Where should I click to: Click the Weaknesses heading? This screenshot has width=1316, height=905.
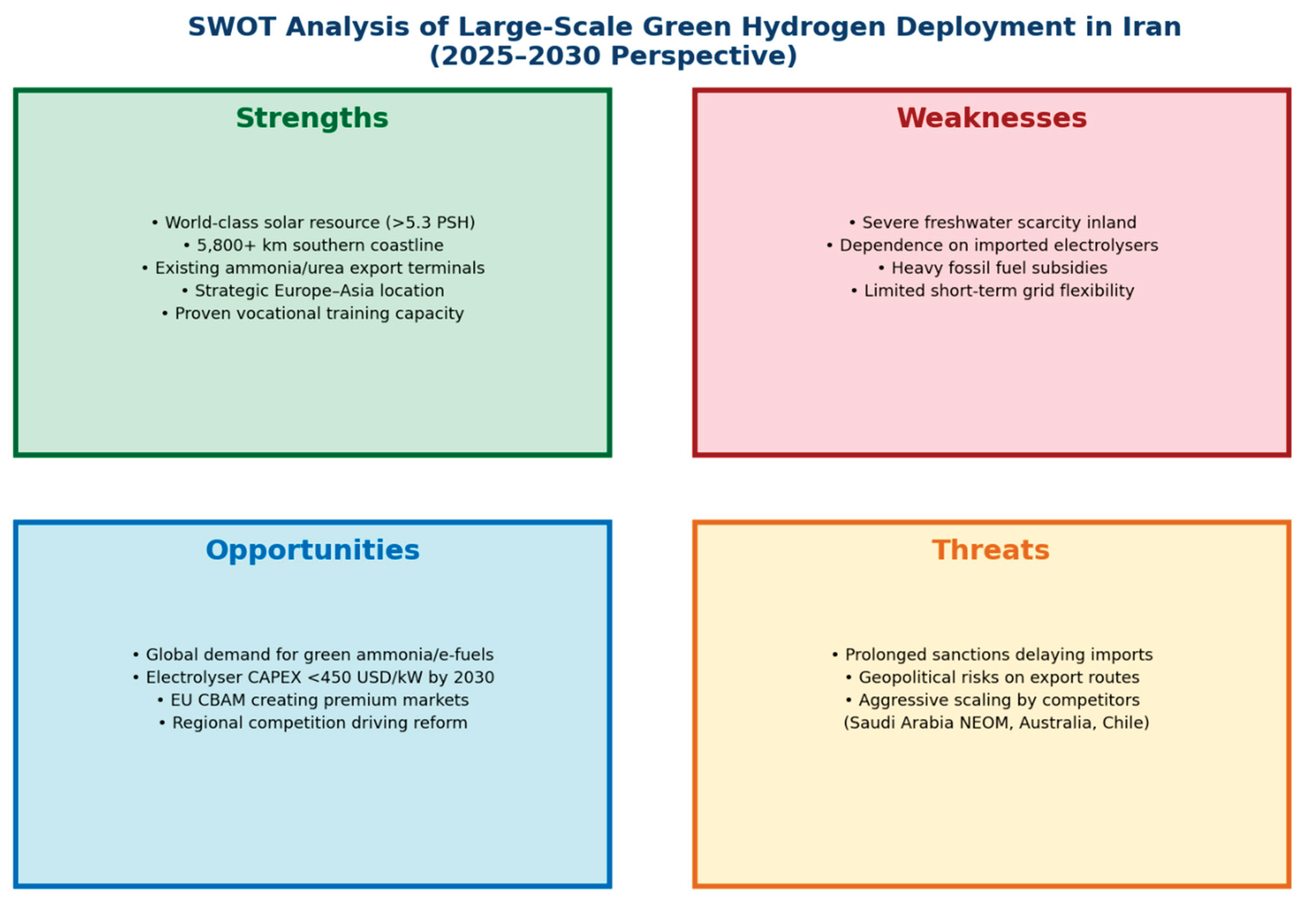991,118
